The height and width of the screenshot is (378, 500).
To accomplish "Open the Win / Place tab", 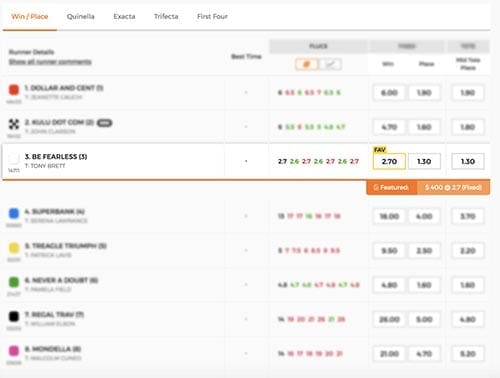I will point(30,16).
